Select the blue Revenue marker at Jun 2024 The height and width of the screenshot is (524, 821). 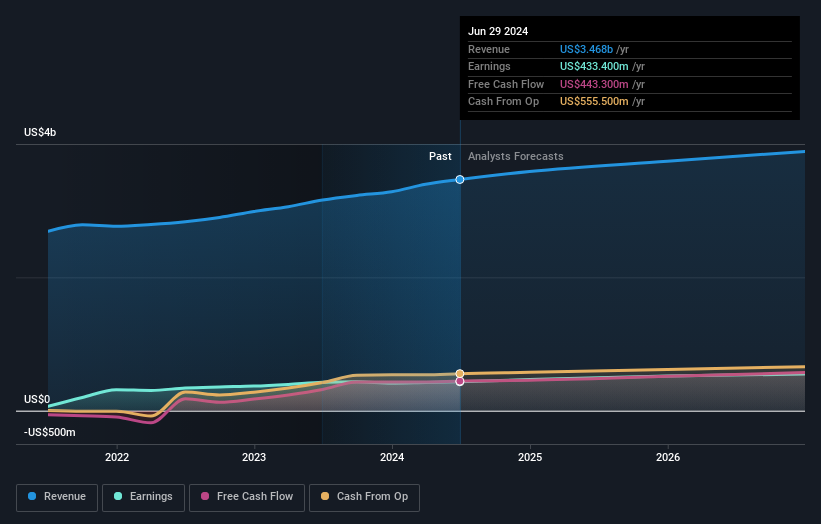coord(460,180)
